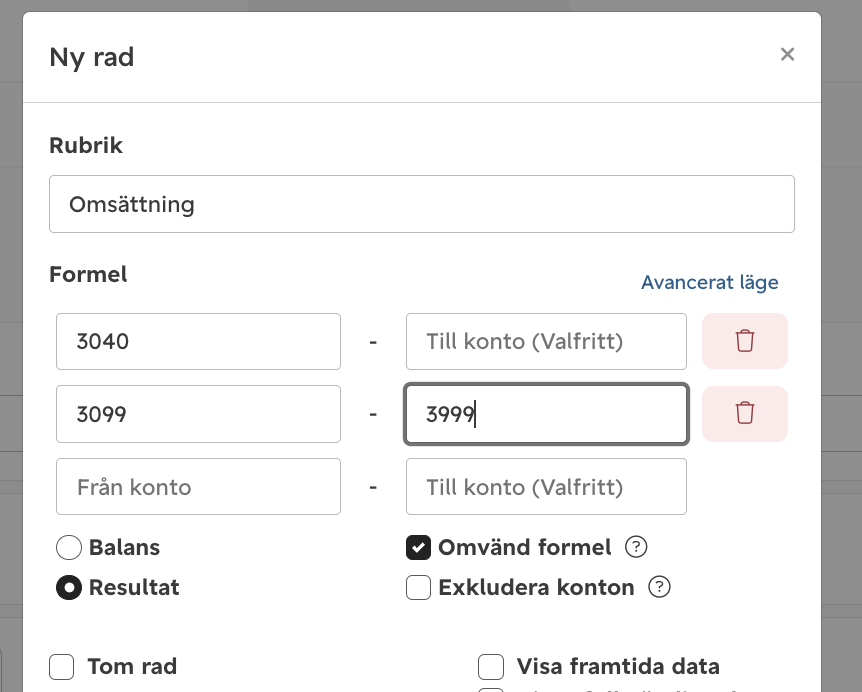Select the Balans radio button
The height and width of the screenshot is (692, 862).
pos(69,547)
